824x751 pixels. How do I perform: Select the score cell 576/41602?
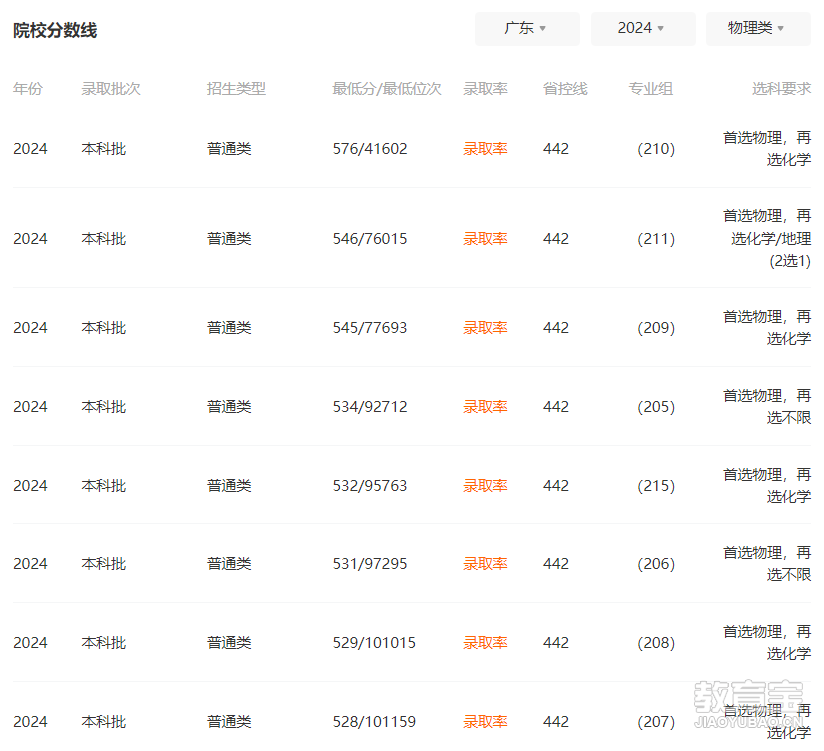370,149
